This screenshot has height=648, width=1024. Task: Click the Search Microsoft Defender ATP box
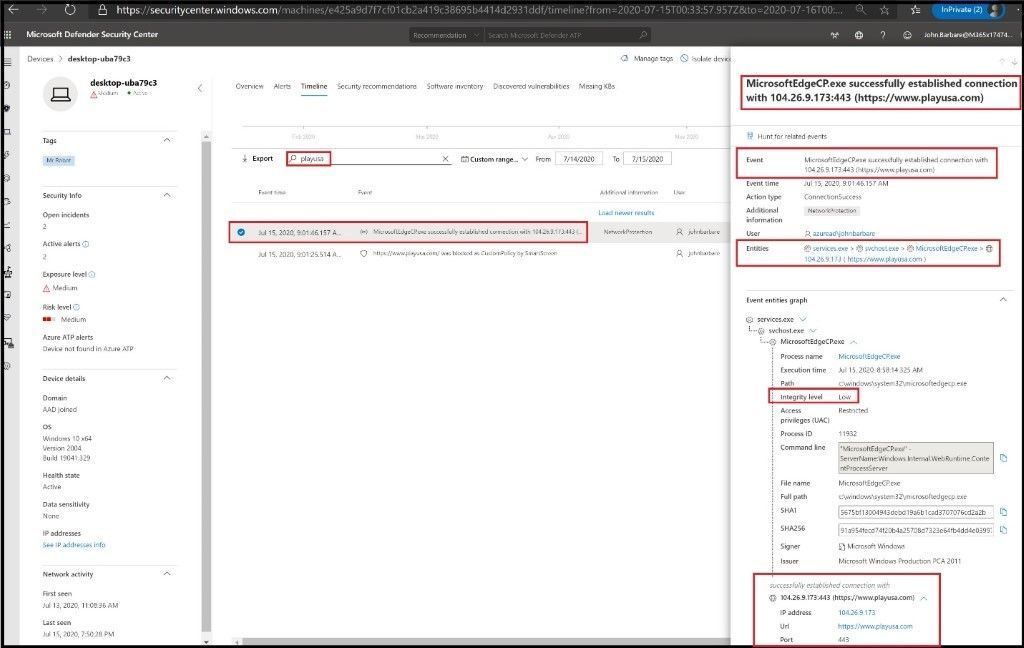point(568,35)
